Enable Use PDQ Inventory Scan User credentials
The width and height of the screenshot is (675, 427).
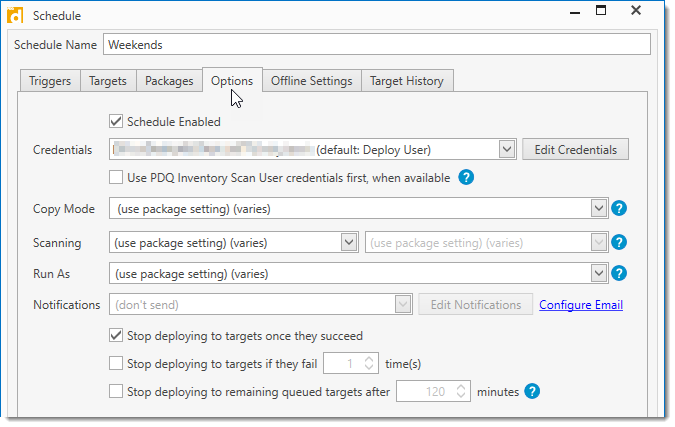tap(116, 177)
